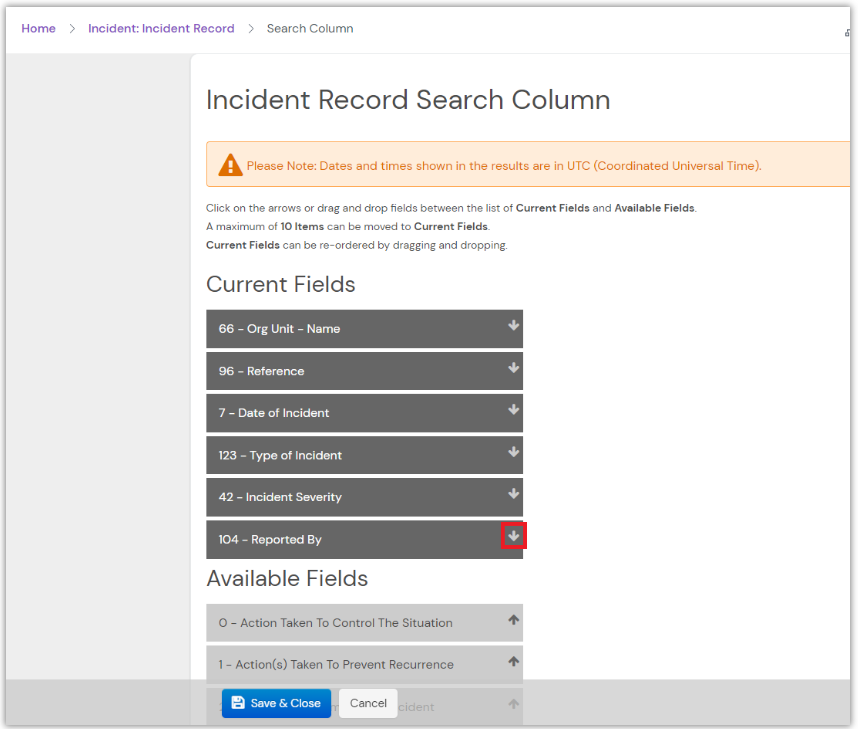Move Org Unit - Name down with its arrow
Screen dimensions: 858x729
tap(513, 326)
